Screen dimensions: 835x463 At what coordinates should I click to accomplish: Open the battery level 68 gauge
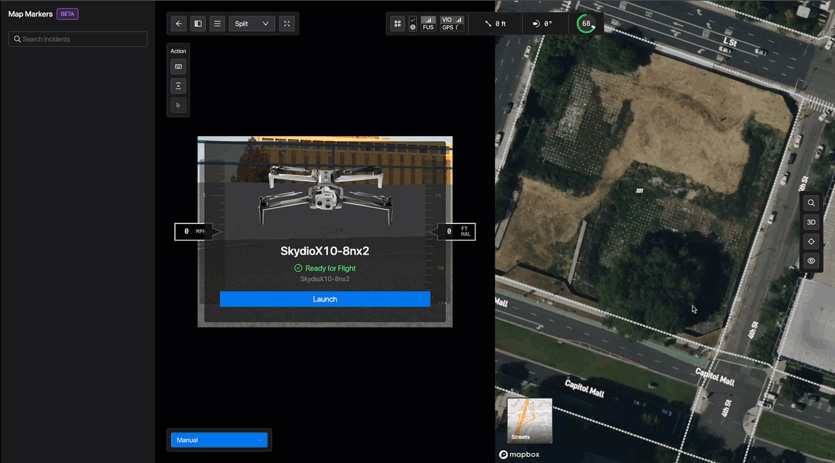point(586,23)
